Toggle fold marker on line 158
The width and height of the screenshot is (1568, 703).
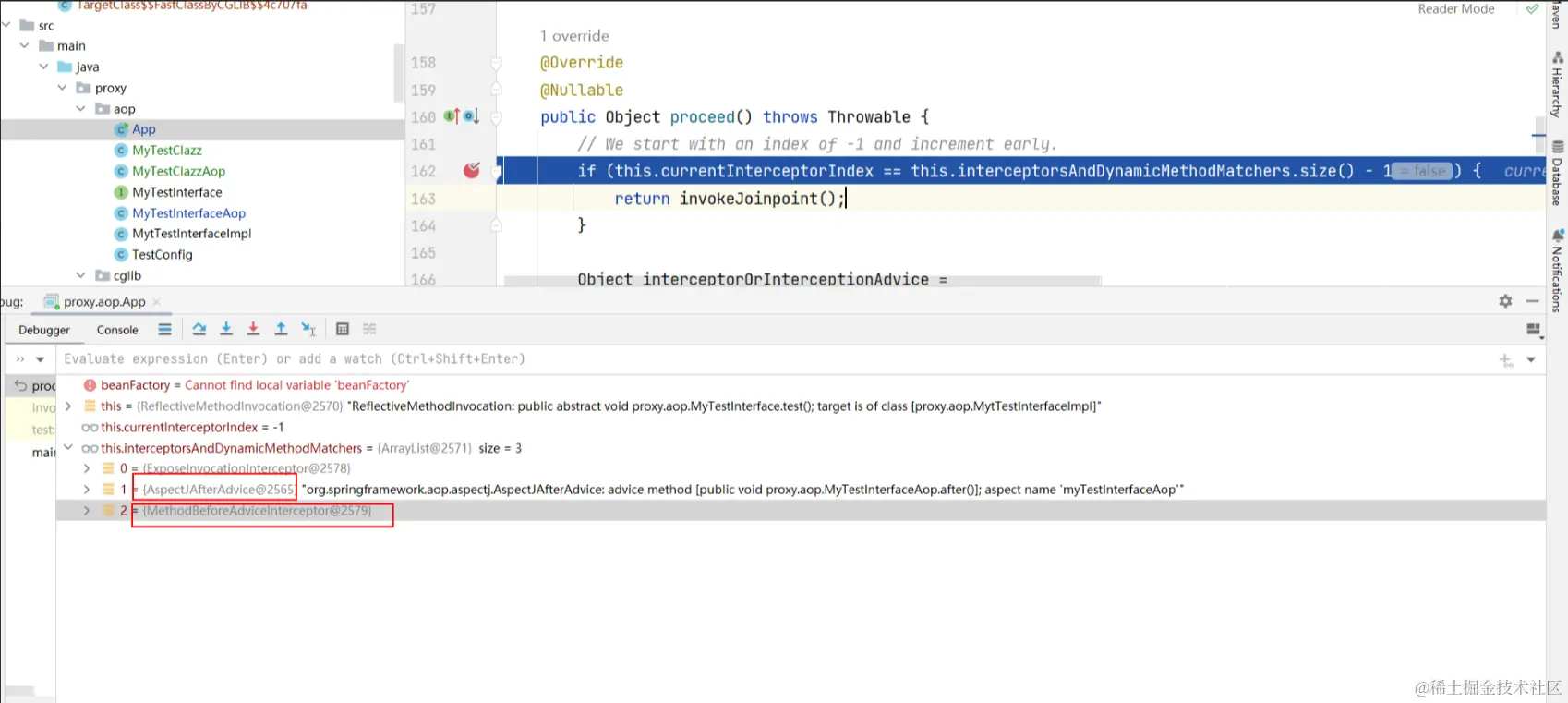coord(496,63)
